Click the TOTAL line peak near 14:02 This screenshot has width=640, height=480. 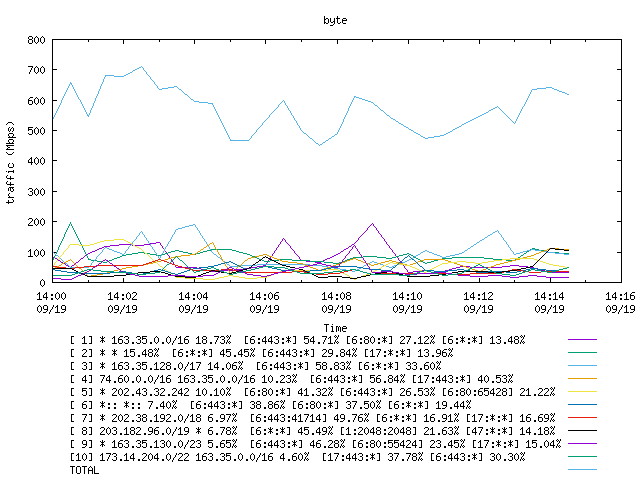click(x=141, y=67)
